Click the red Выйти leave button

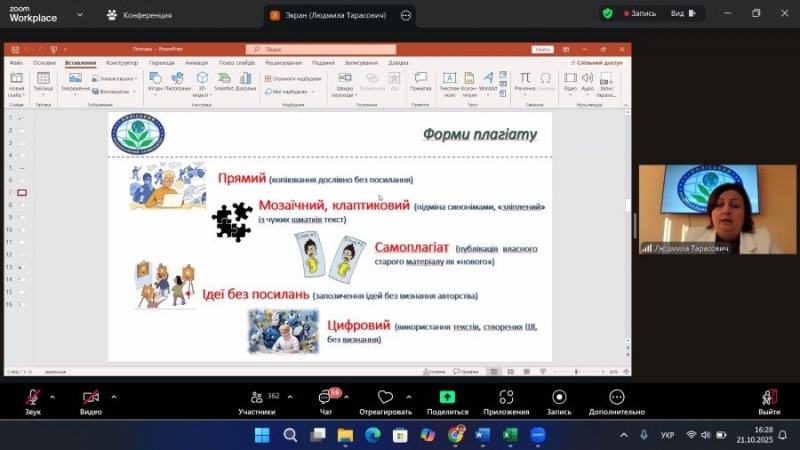coord(768,397)
